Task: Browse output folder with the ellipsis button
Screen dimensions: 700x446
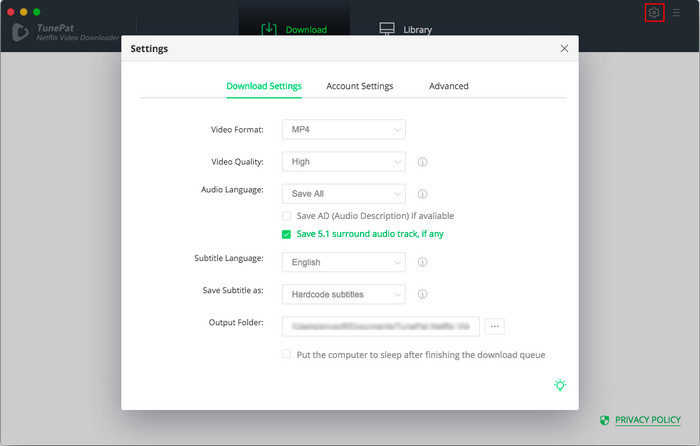Action: 495,326
